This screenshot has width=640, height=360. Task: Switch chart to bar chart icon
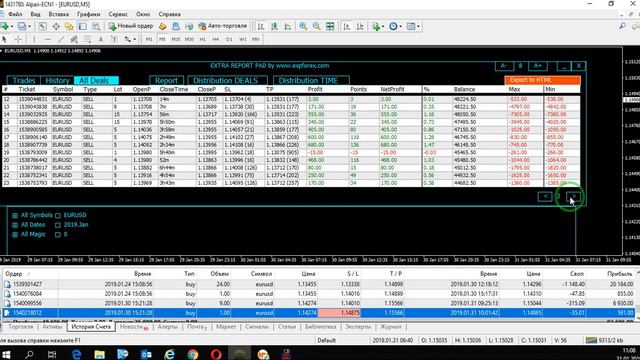(261, 26)
